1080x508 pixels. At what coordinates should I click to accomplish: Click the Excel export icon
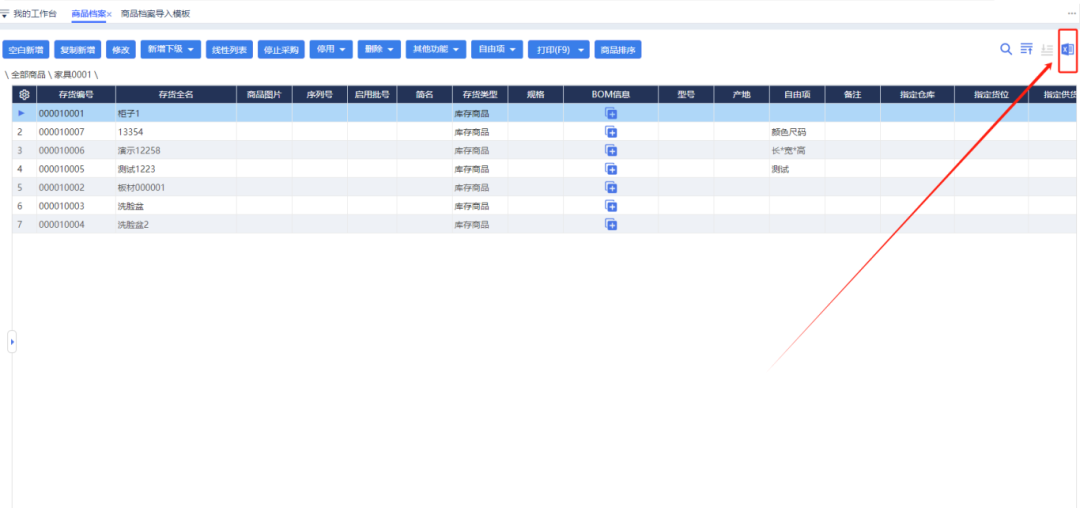(1067, 49)
